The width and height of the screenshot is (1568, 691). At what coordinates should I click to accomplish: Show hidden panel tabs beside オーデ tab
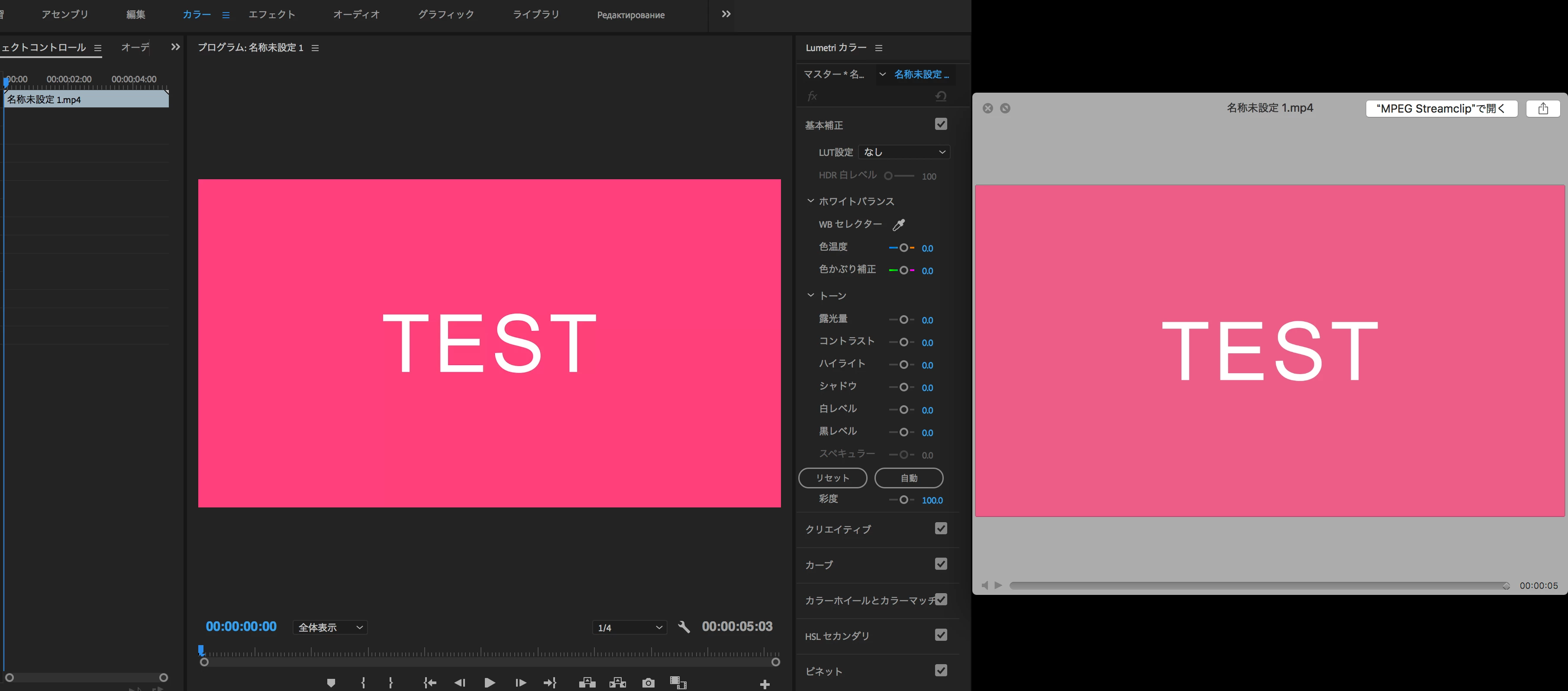point(175,47)
